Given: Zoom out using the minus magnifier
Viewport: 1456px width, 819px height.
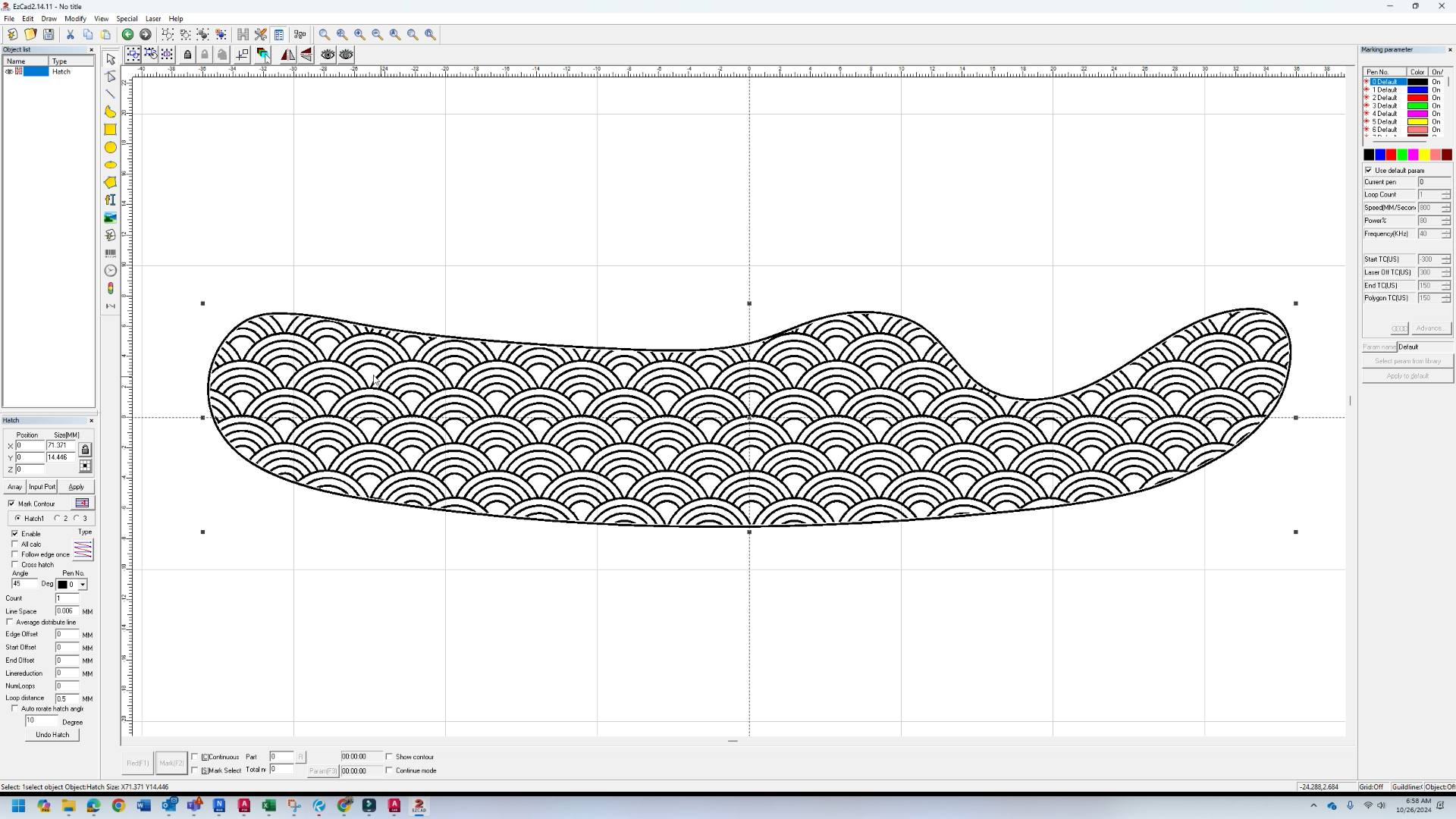Looking at the screenshot, I should click(x=378, y=34).
